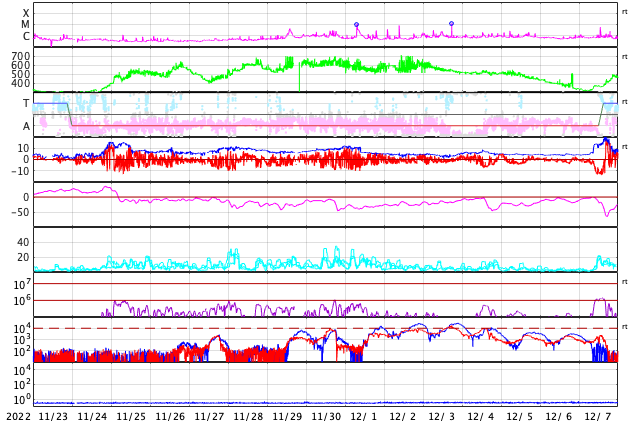Click the rt label beside the 10^7 panel
Viewport: 634px width, 424px height.
pos(625,282)
